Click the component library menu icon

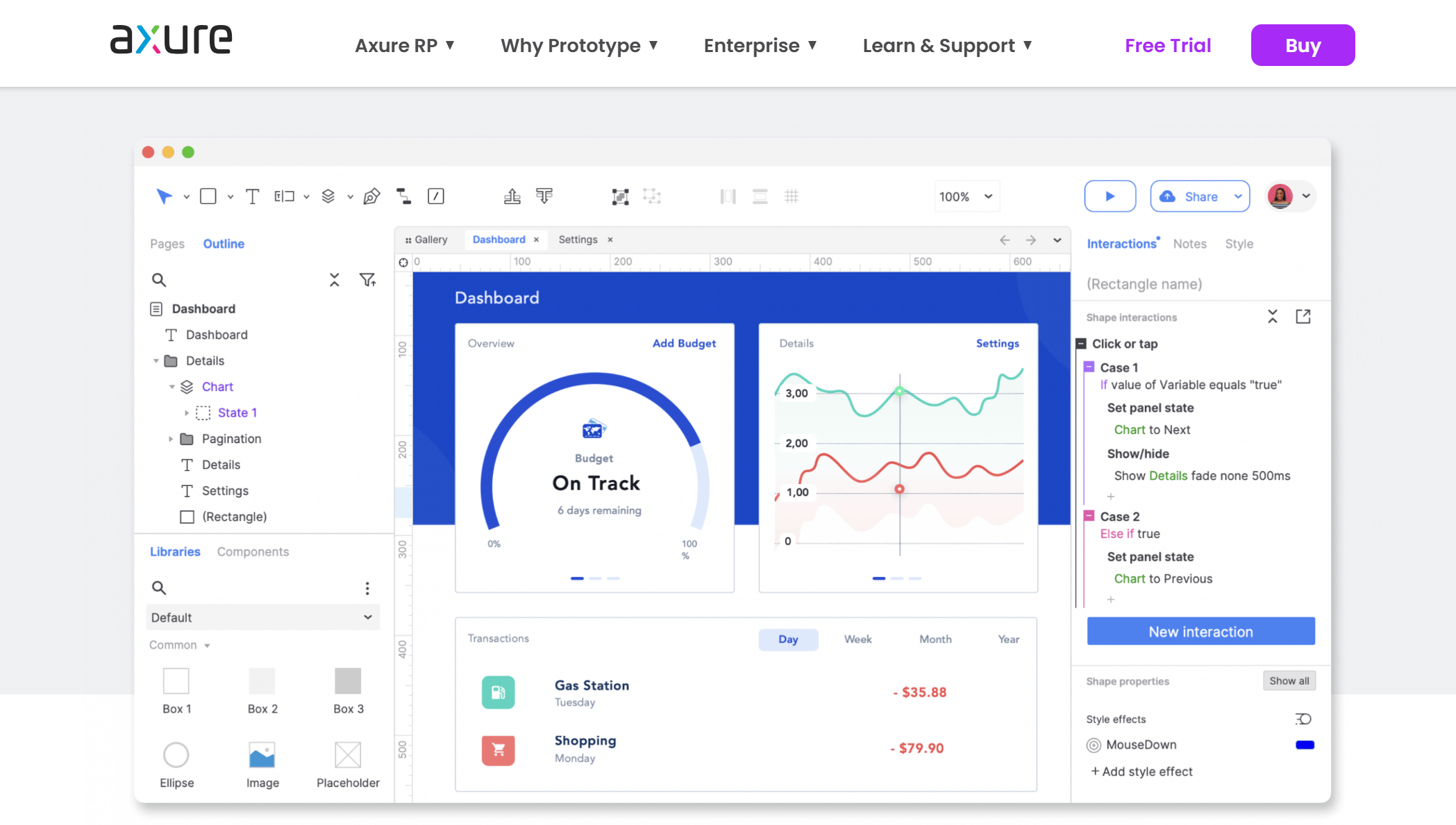(367, 588)
